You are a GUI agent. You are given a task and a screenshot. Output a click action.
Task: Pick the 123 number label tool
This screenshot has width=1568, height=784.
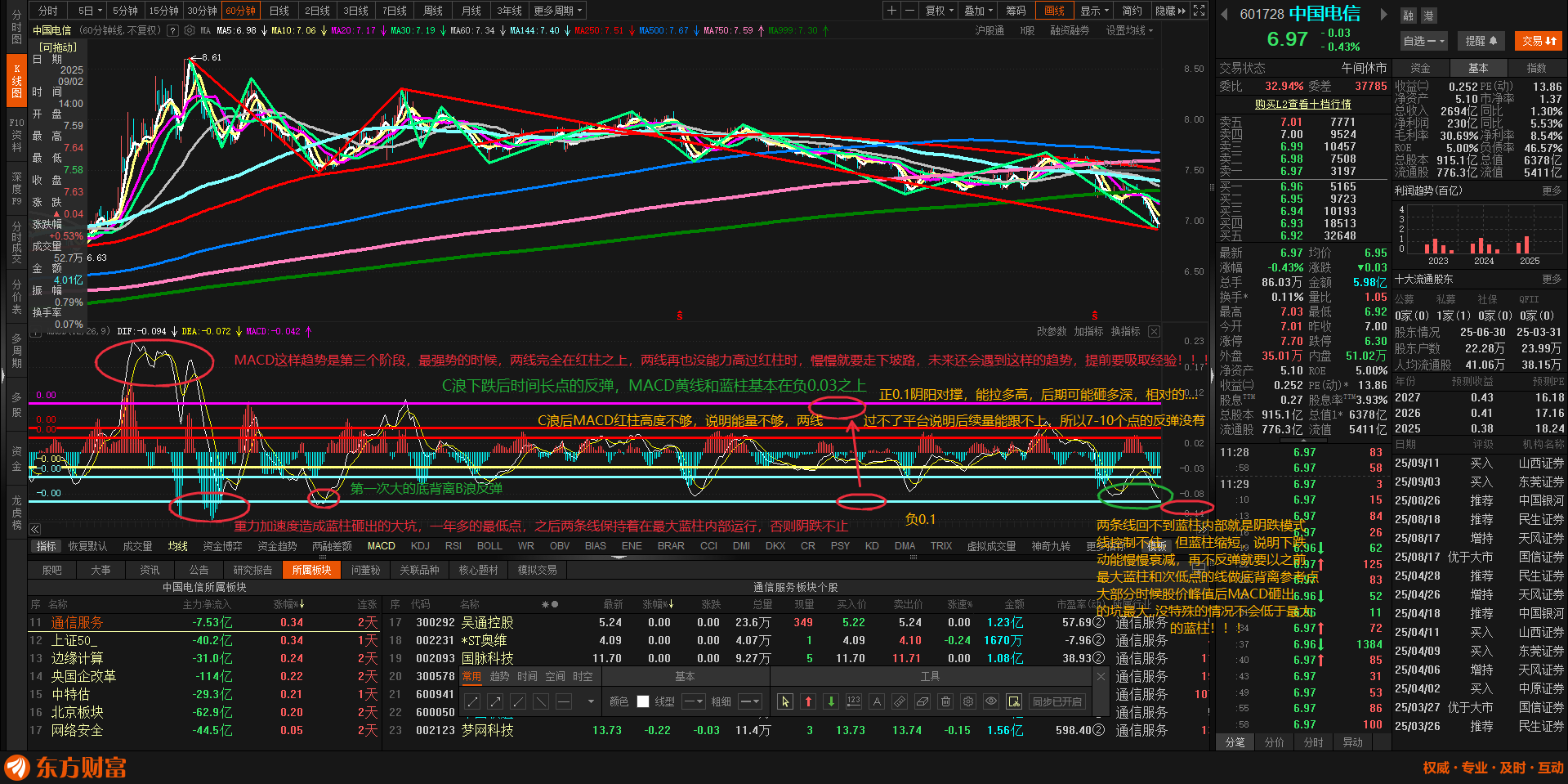[854, 701]
